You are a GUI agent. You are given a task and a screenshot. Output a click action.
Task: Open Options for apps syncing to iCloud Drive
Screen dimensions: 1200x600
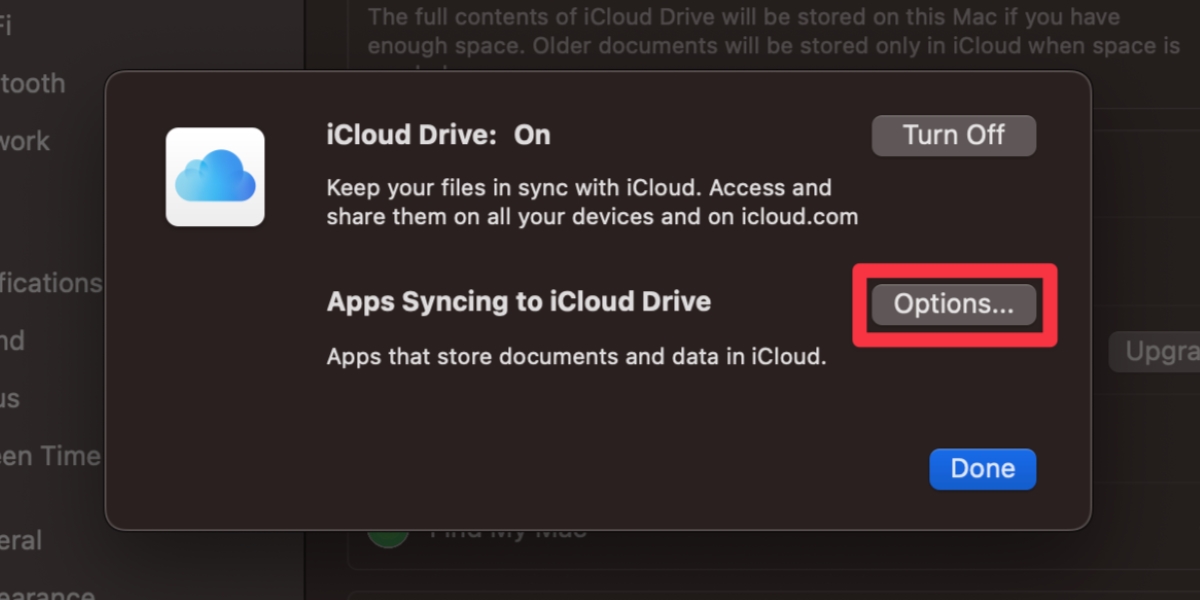click(952, 304)
